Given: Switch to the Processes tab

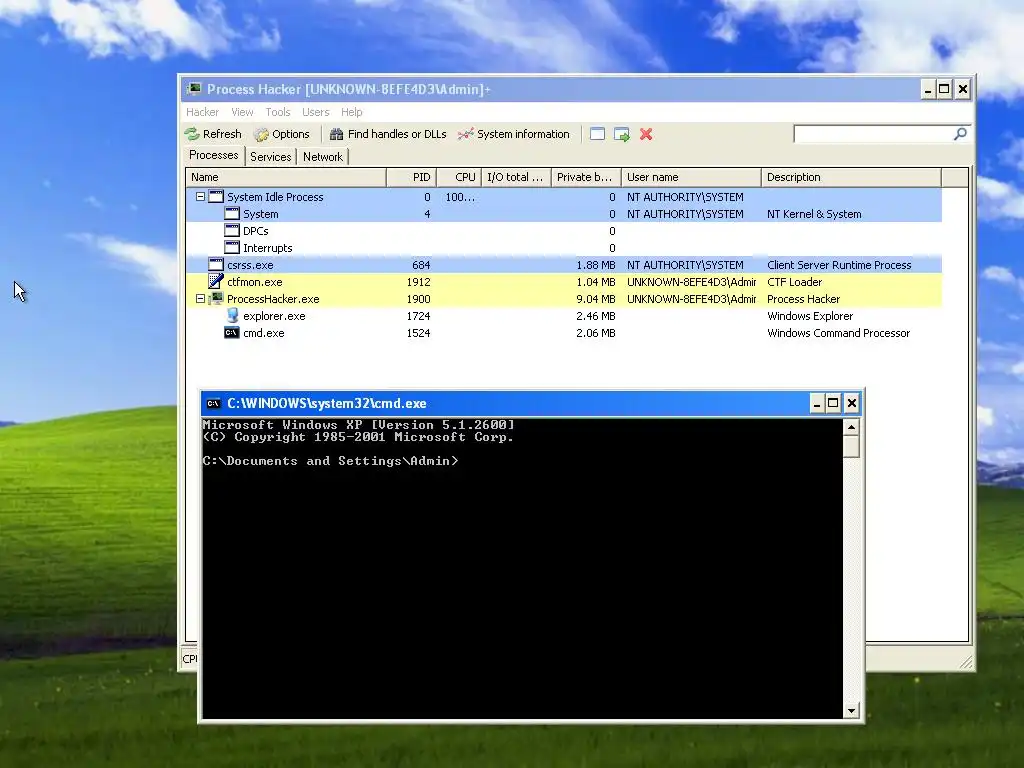Looking at the screenshot, I should [214, 155].
